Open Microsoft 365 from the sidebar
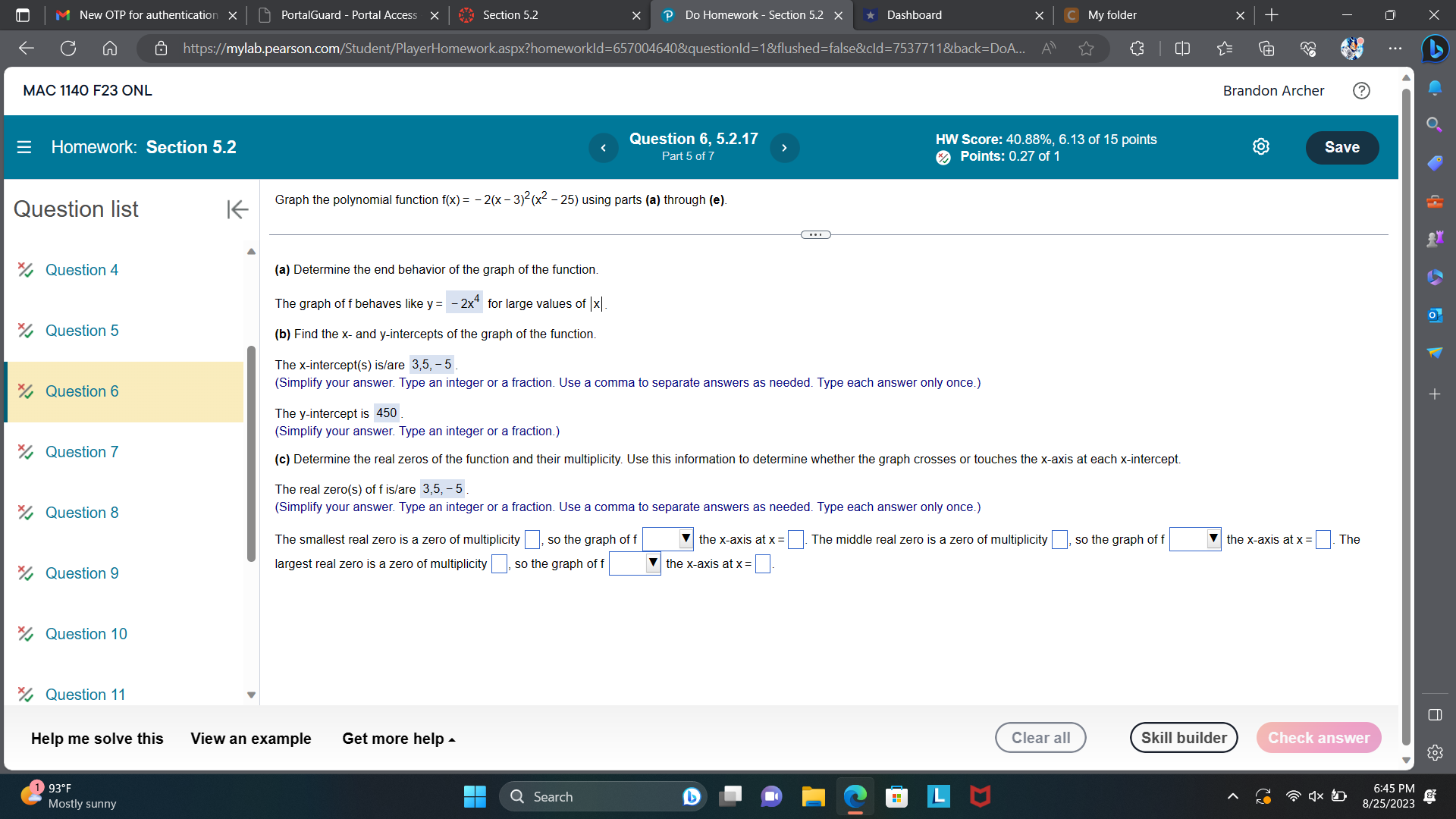The image size is (1456, 819). 1435,276
